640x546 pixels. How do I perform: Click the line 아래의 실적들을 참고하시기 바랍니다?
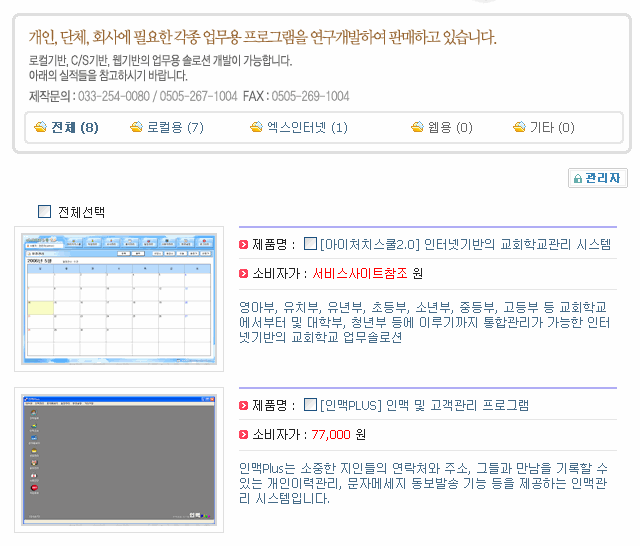(x=108, y=75)
